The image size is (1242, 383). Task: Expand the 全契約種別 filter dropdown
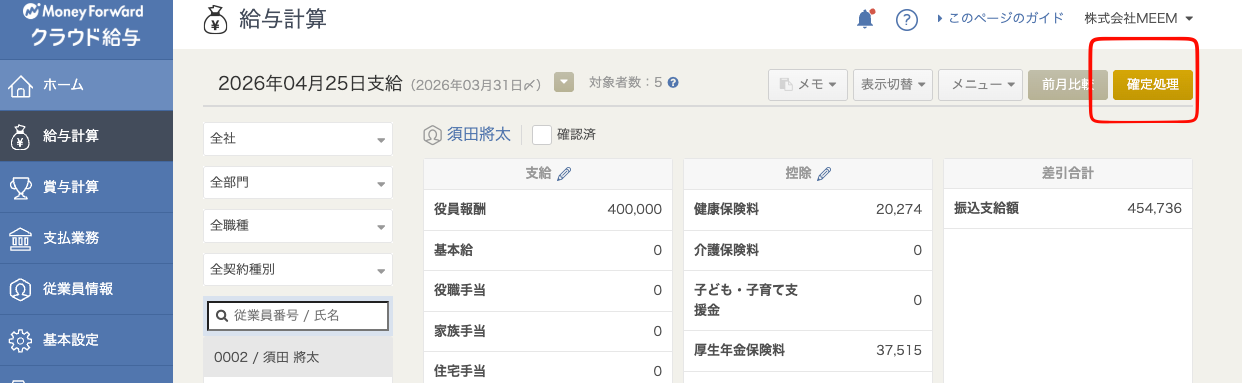tap(298, 270)
